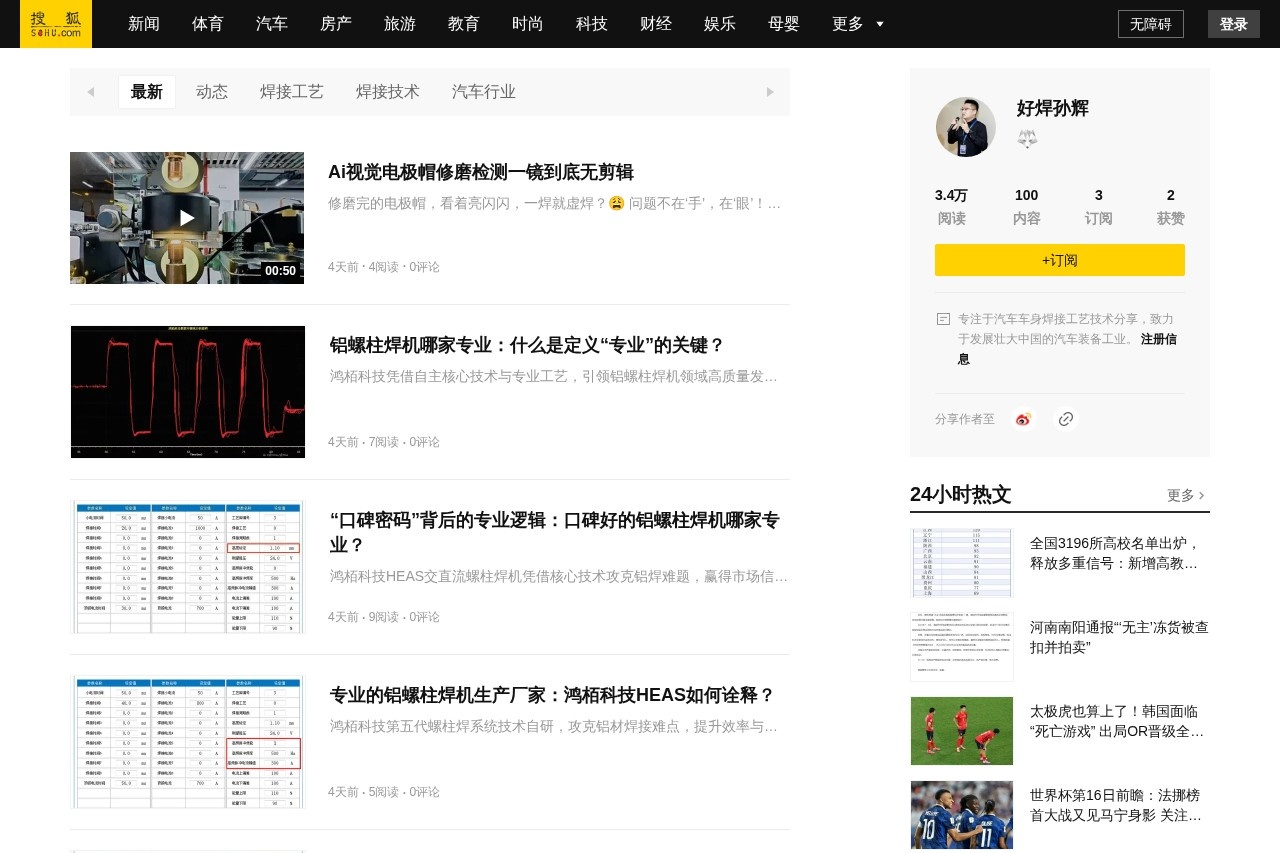The image size is (1280, 853).
Task: Open article 专业的铝螺柱焊机生产厂家
Action: pyautogui.click(x=553, y=695)
